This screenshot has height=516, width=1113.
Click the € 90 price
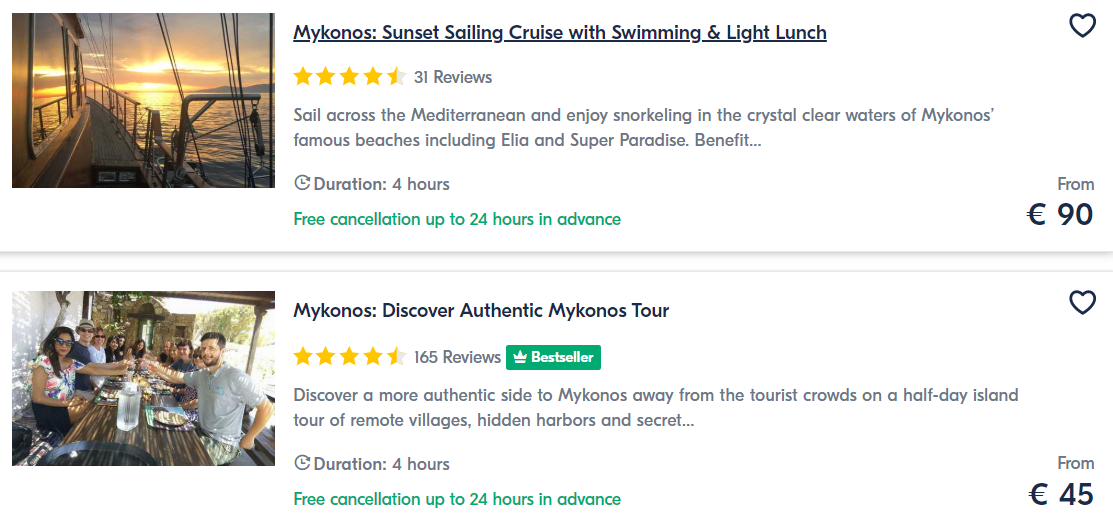tap(1060, 214)
